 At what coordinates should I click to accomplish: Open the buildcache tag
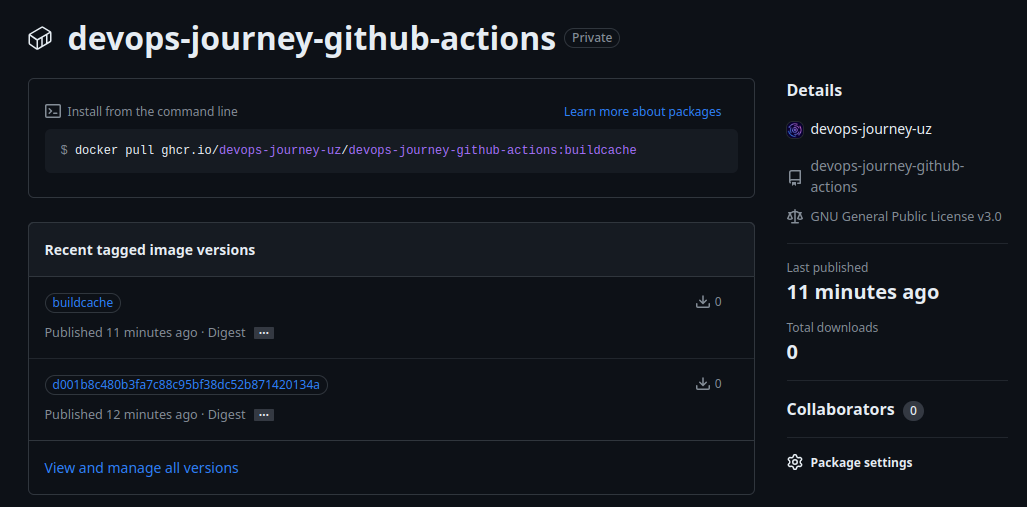pos(83,303)
